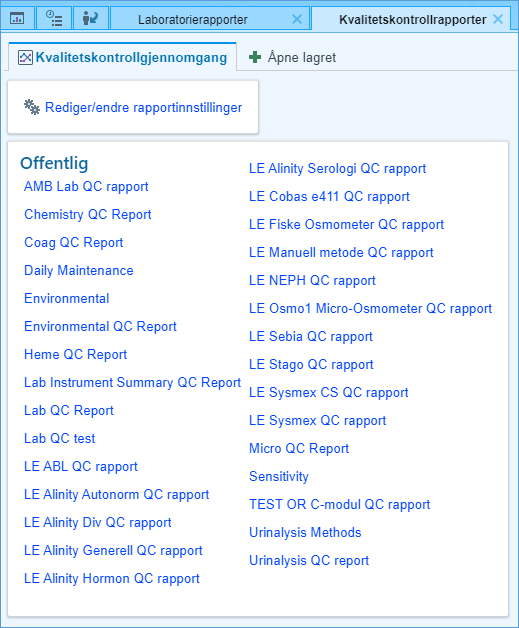Open the AMB Lab QC rapport link
This screenshot has width=519, height=628.
point(86,187)
